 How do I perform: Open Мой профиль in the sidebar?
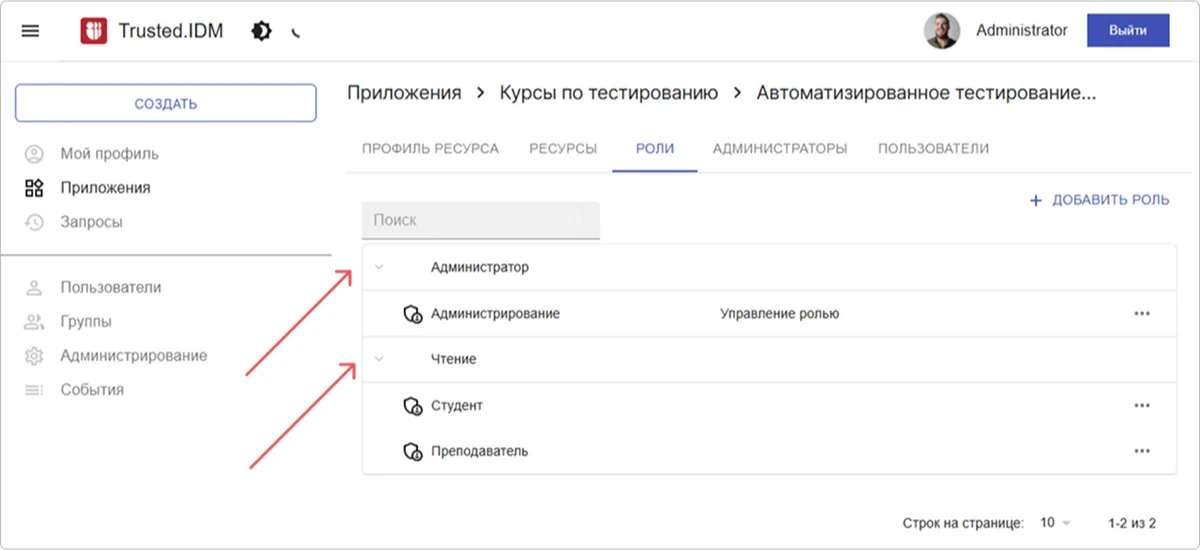tap(109, 154)
